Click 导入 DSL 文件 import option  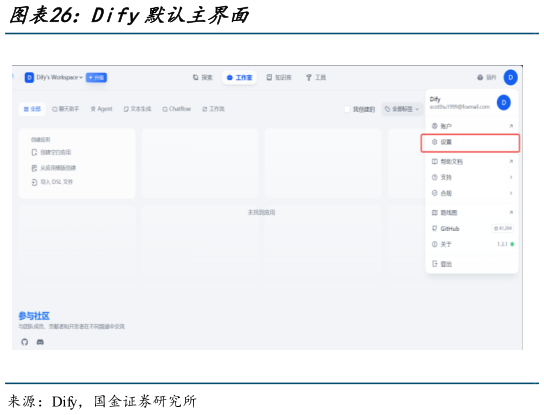pyautogui.click(x=52, y=182)
